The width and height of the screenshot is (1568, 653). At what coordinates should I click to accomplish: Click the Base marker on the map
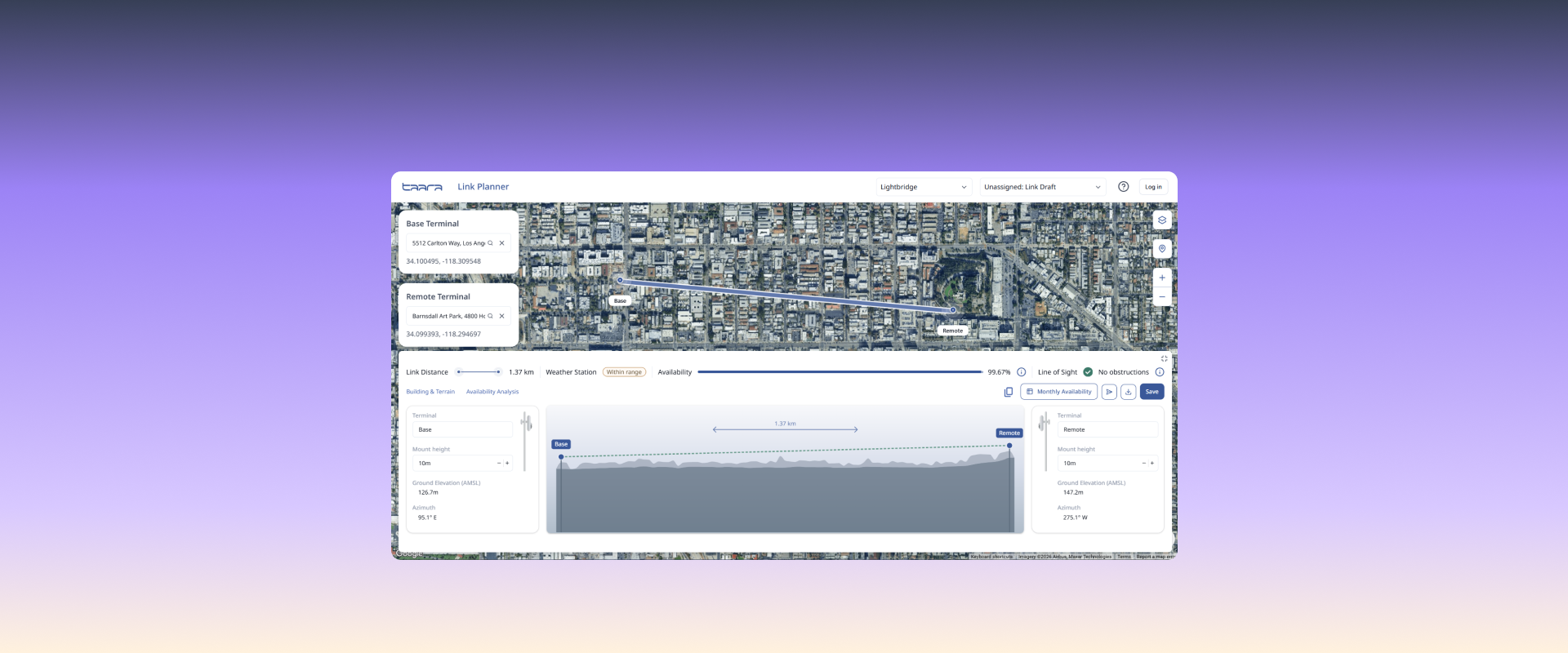[620, 280]
